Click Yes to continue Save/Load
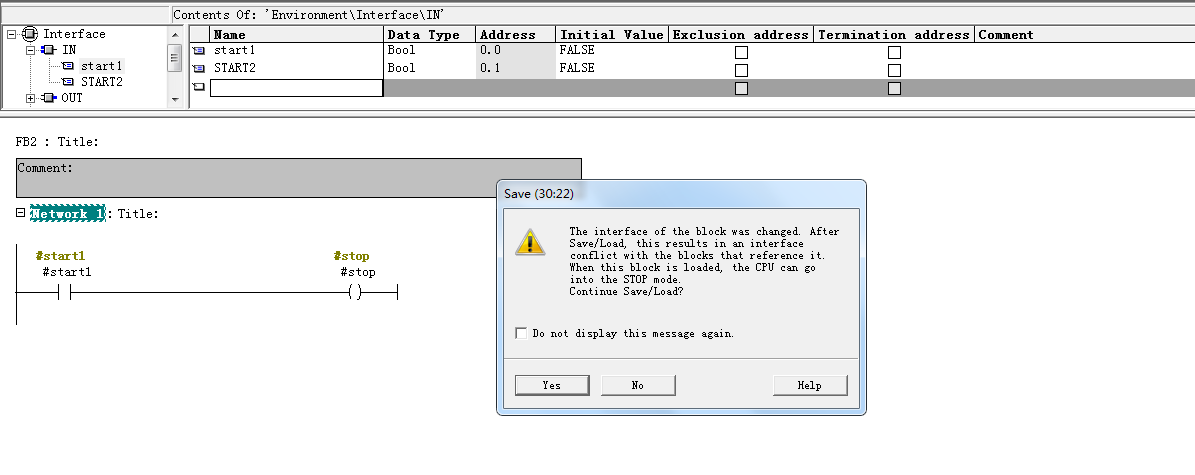 pyautogui.click(x=551, y=385)
